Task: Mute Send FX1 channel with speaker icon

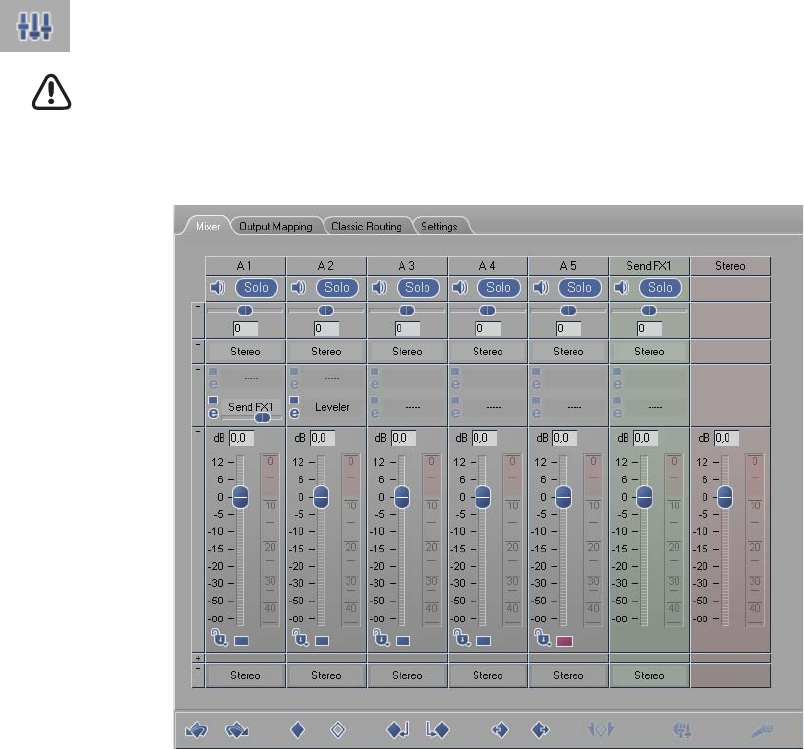Action: pyautogui.click(x=622, y=288)
